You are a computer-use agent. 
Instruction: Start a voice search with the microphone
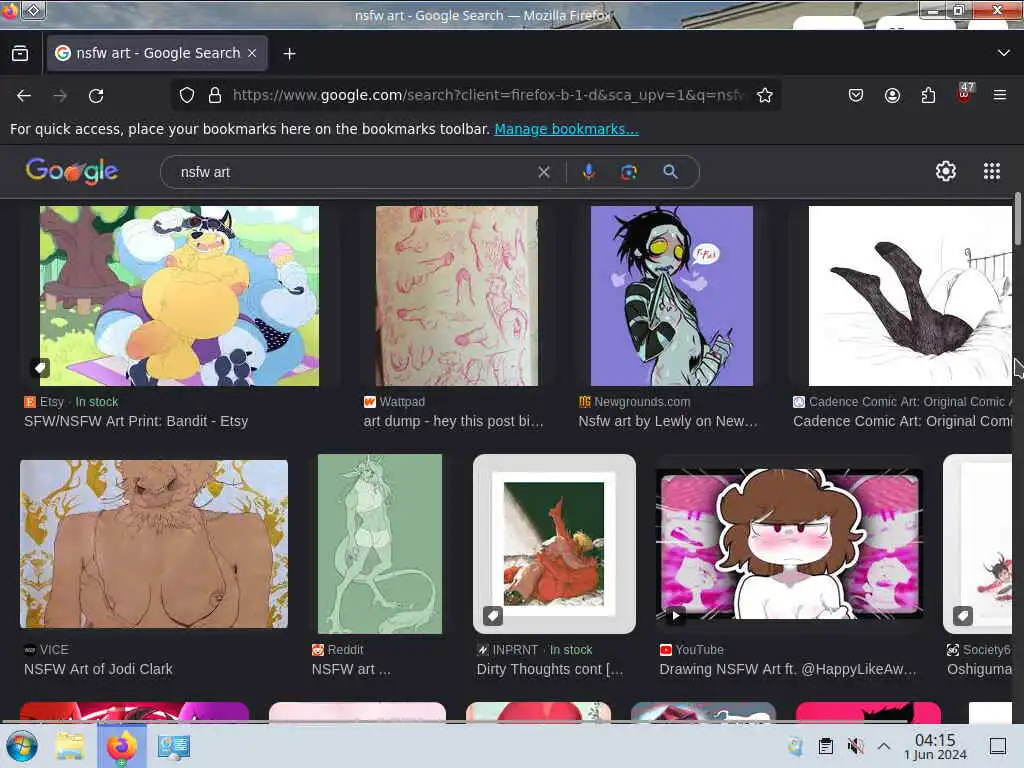click(588, 172)
